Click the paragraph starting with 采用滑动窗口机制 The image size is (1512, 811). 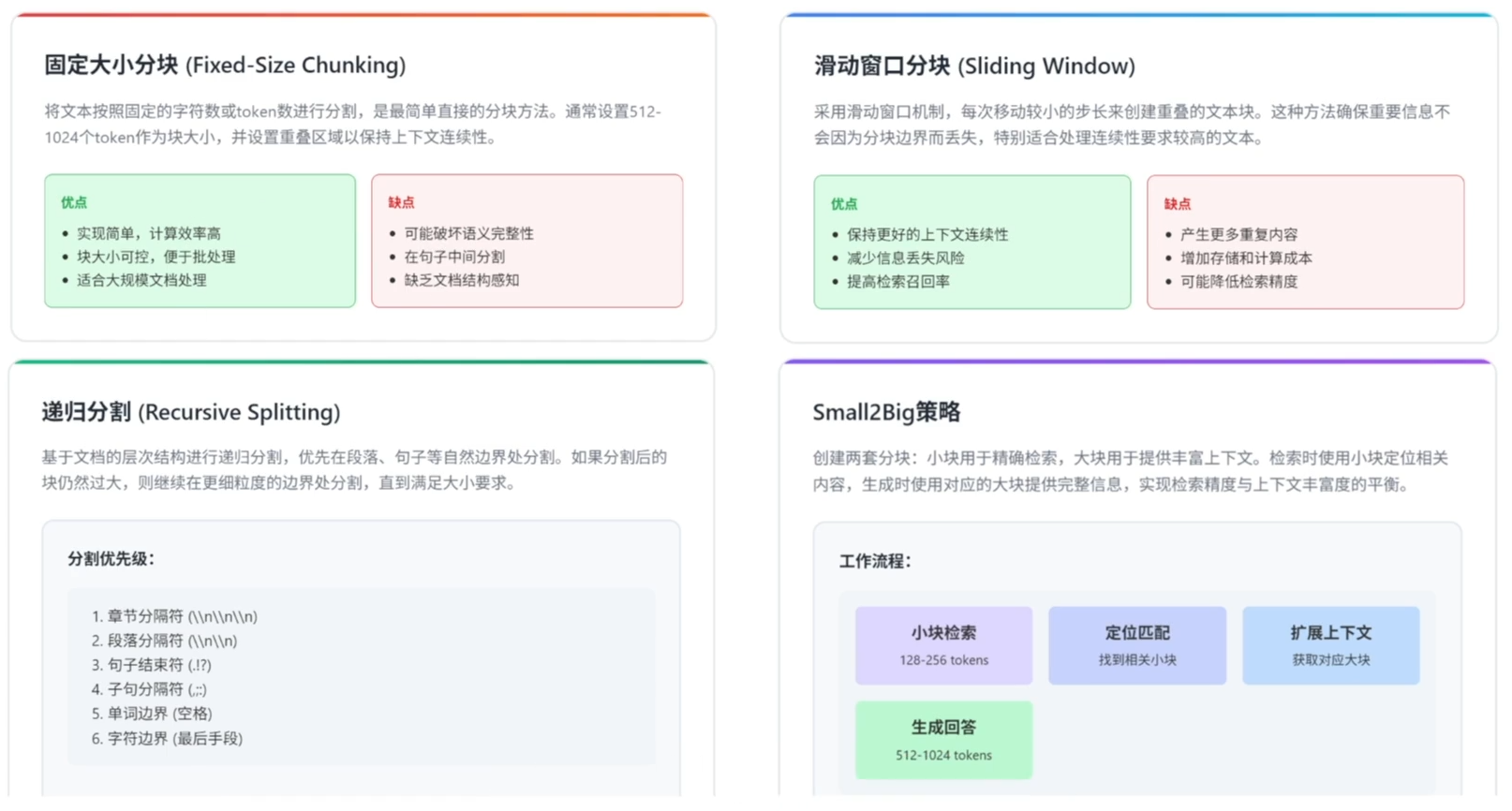coord(1133,125)
